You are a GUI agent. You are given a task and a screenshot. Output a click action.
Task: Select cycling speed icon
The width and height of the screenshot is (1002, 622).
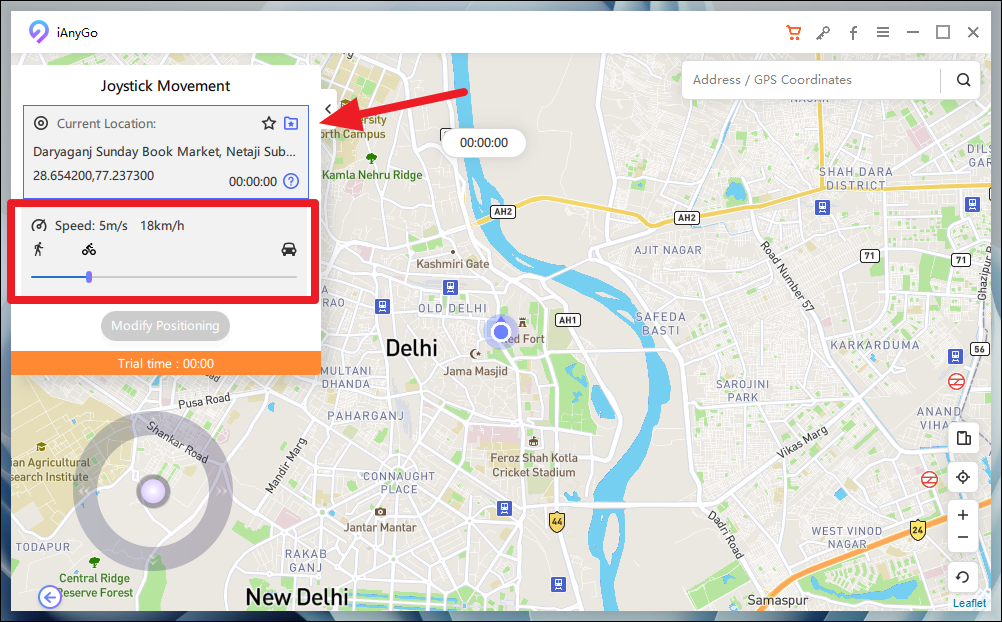point(89,249)
